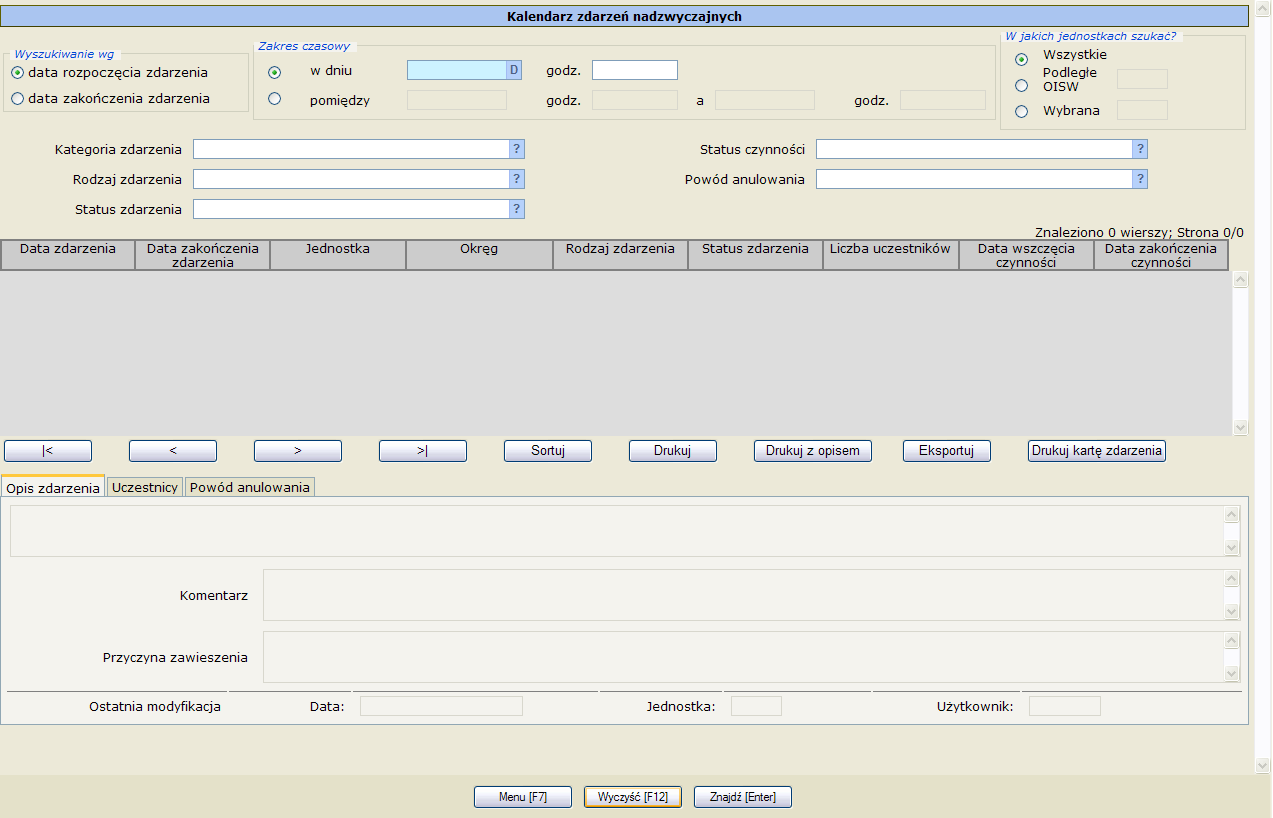
Task: Focus the Status zdarzenia input field
Action: [351, 209]
